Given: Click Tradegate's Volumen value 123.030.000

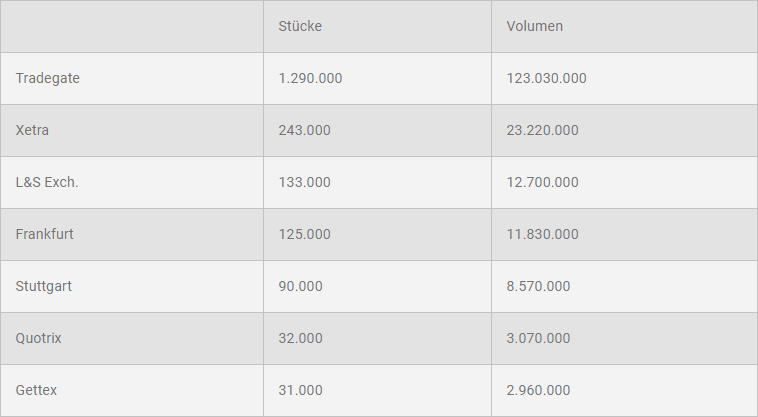Looking at the screenshot, I should click(547, 78).
